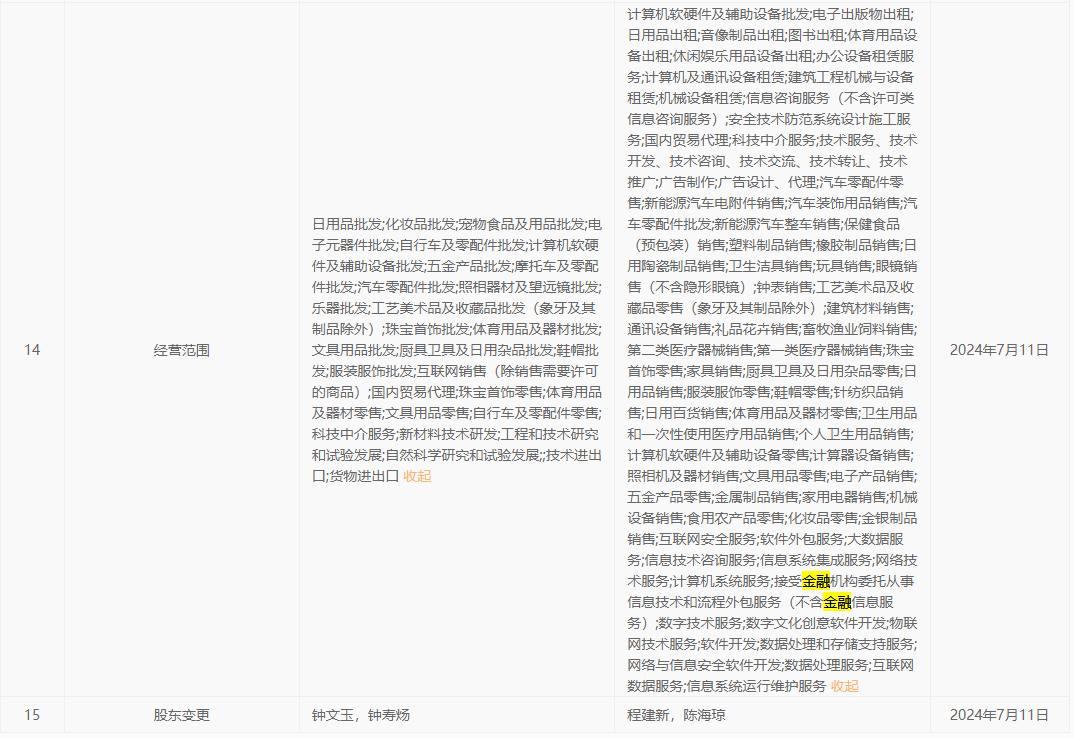Select 钟文玉，钟寿炀 previous shareholders cell
Image resolution: width=1074 pixels, height=738 pixels.
(x=456, y=715)
